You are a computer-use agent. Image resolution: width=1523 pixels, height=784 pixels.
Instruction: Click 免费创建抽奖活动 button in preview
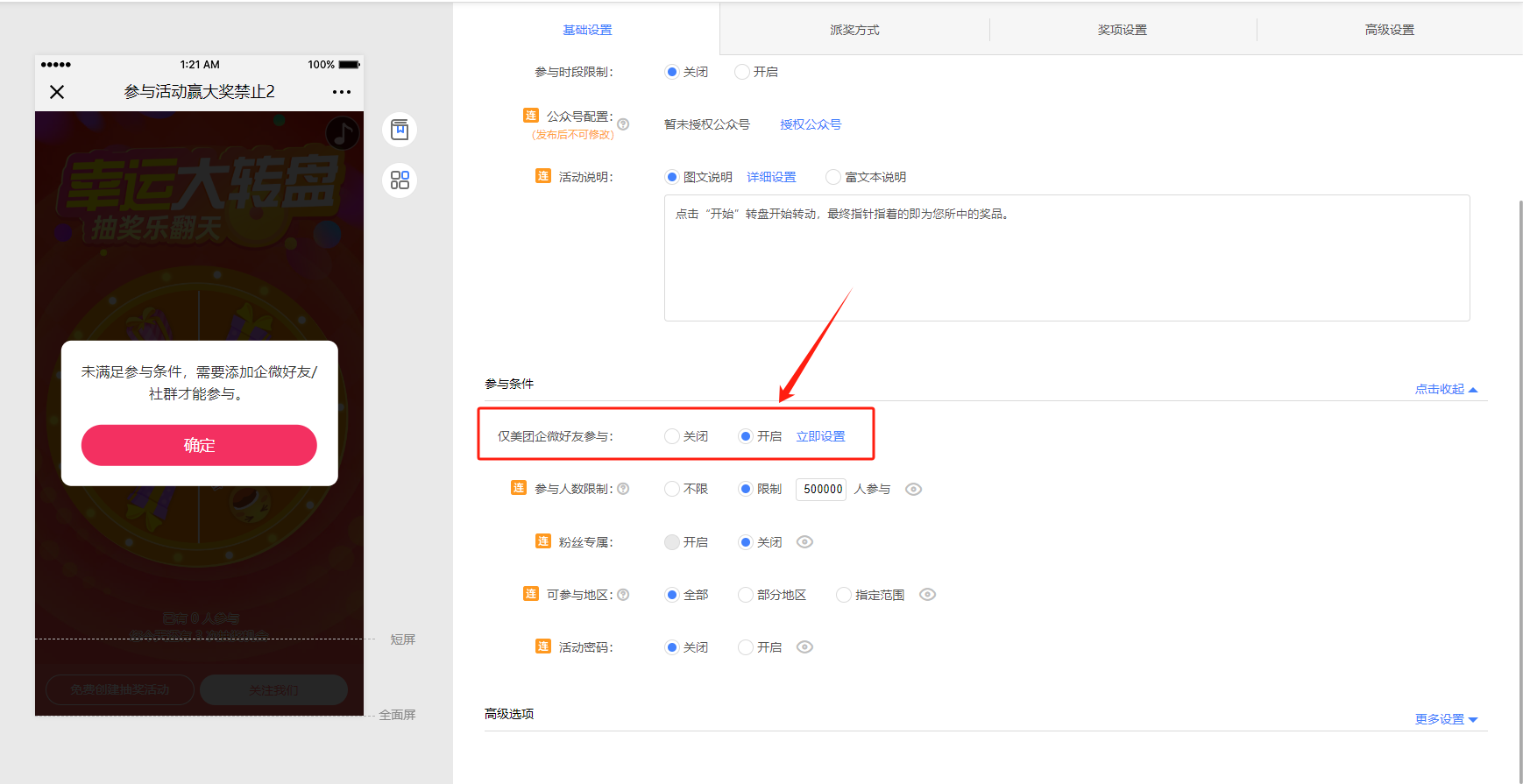(x=120, y=689)
